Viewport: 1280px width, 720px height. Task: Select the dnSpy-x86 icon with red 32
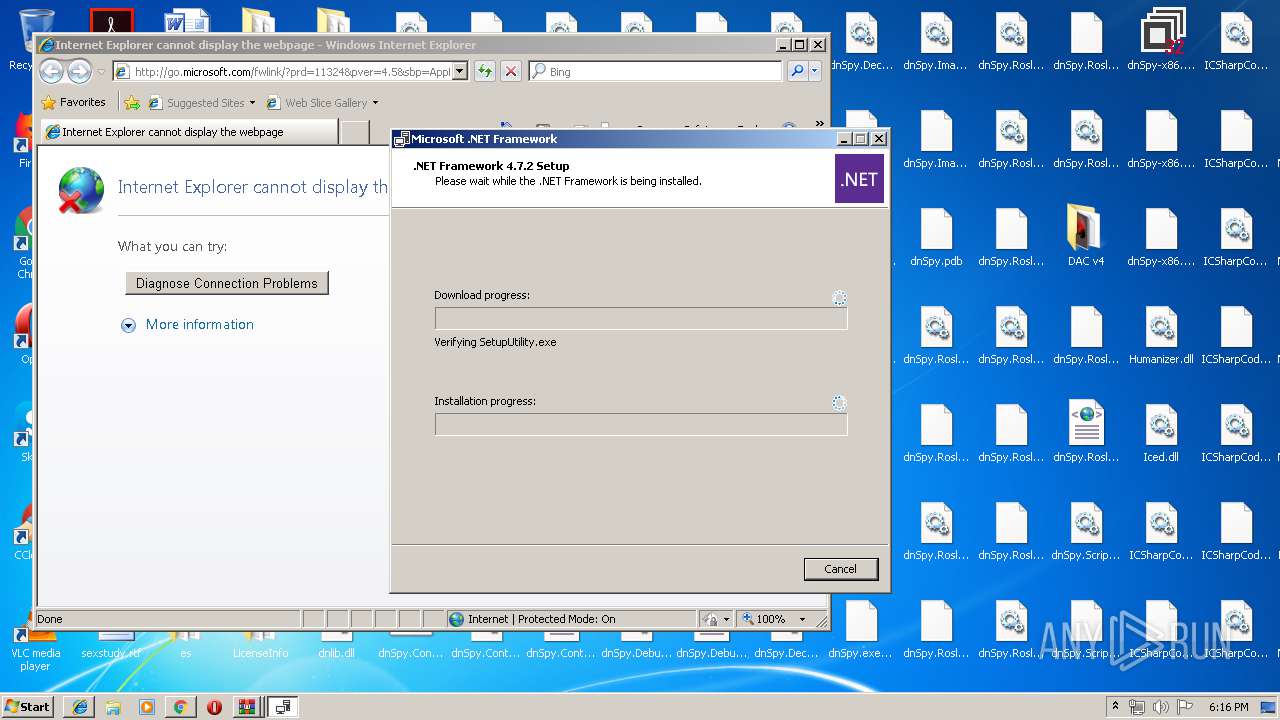(x=1161, y=40)
